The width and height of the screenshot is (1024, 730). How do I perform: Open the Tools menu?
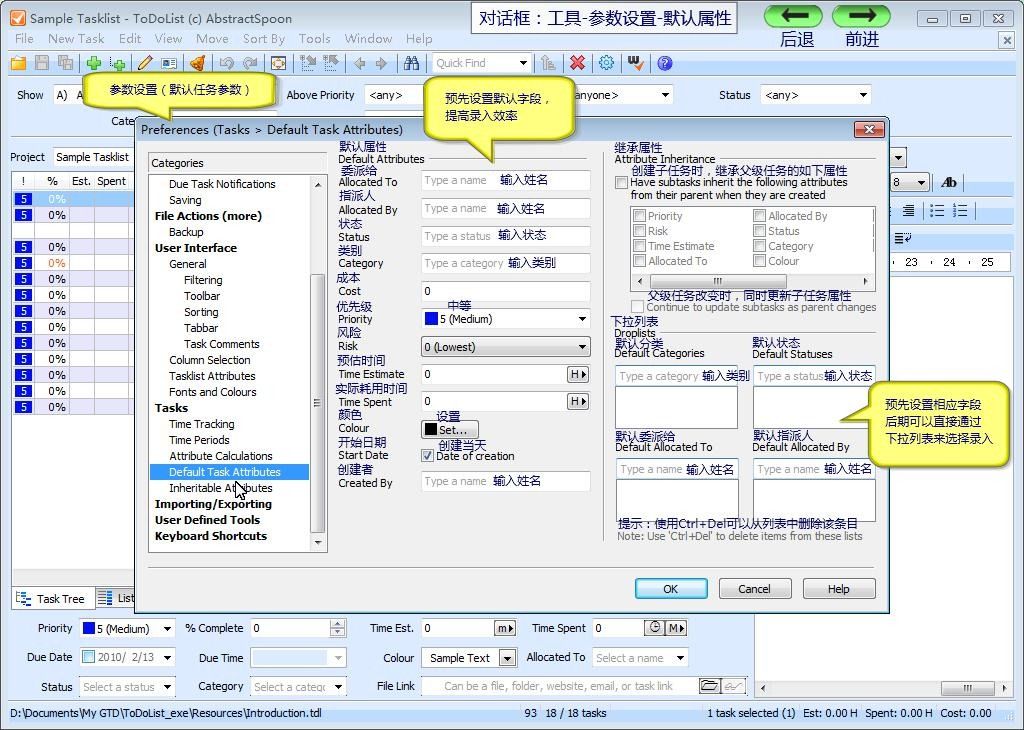click(314, 39)
